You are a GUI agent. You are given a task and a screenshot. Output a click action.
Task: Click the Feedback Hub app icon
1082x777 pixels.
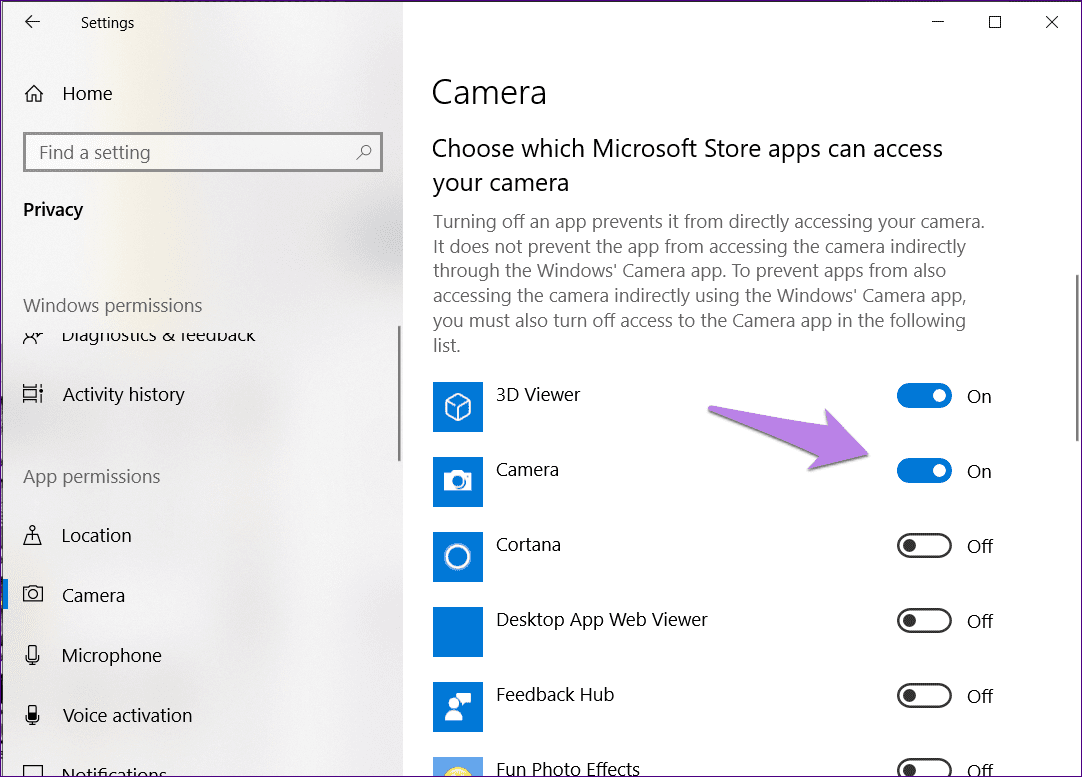pyautogui.click(x=458, y=707)
